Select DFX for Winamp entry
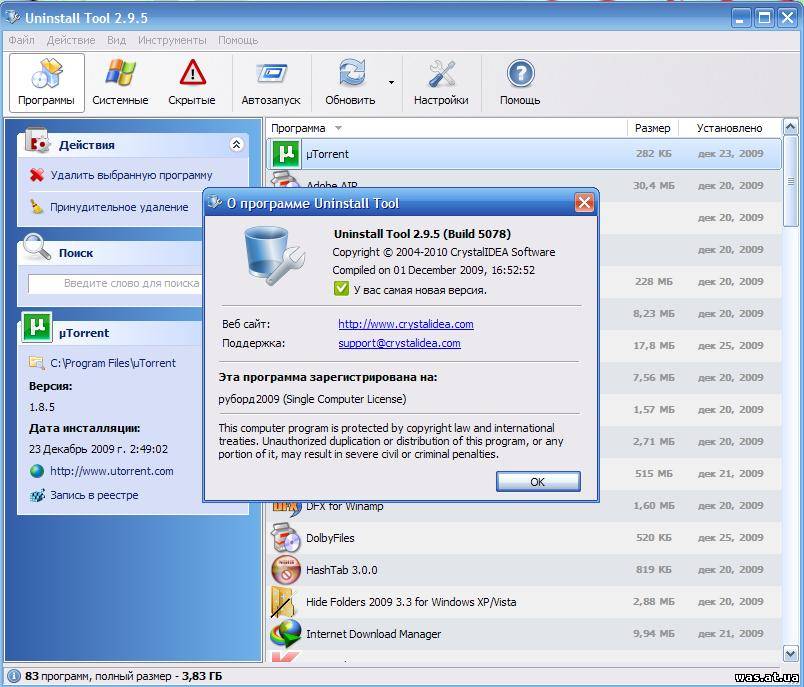 pos(524,506)
